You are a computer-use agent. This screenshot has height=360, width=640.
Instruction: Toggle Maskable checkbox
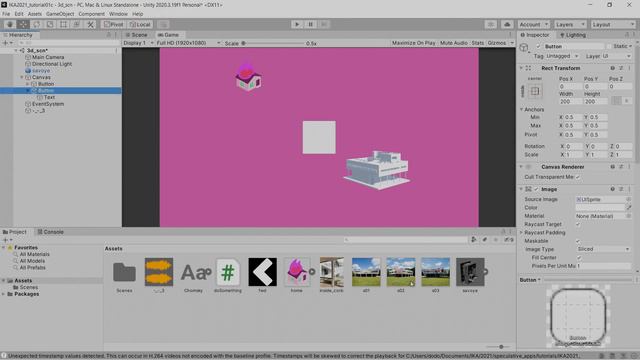point(578,241)
